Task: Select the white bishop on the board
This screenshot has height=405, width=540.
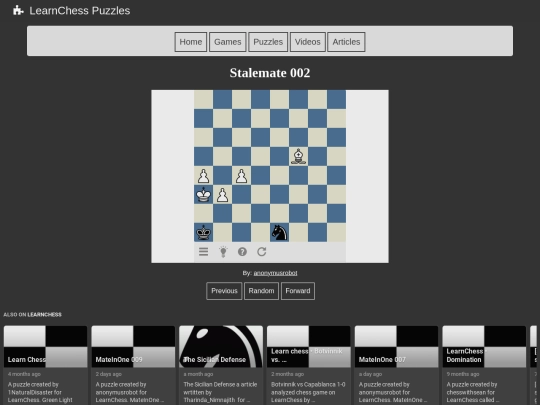Action: click(299, 156)
